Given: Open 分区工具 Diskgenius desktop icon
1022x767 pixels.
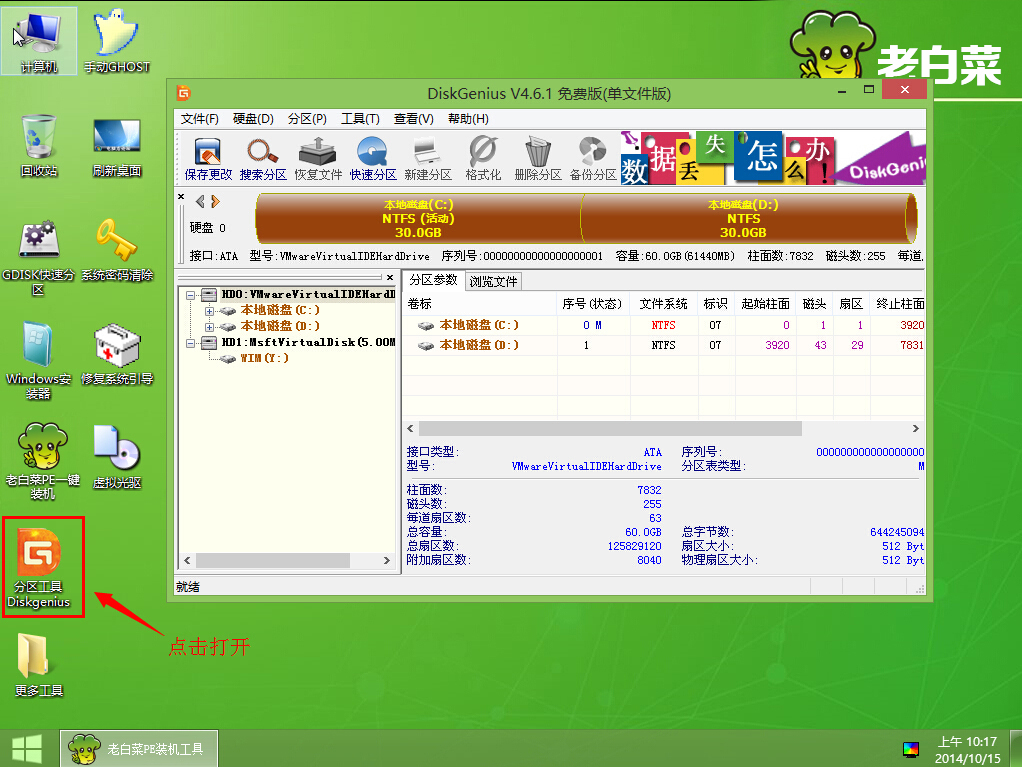Looking at the screenshot, I should [39, 568].
